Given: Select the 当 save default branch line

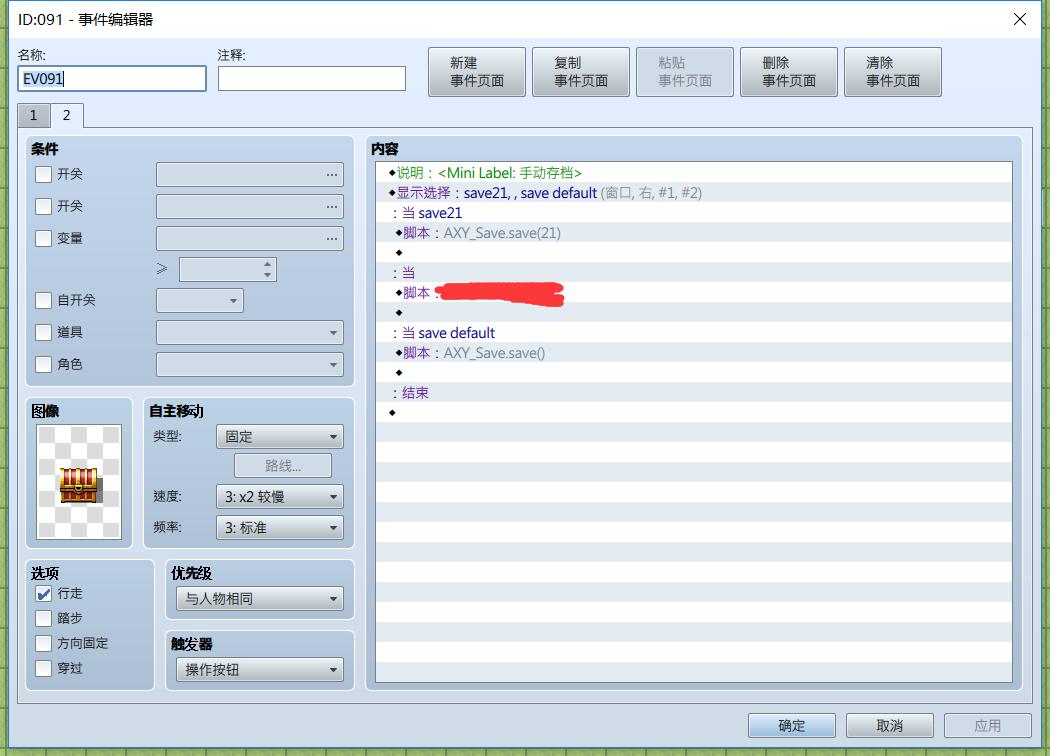Looking at the screenshot, I should pyautogui.click(x=694, y=333).
